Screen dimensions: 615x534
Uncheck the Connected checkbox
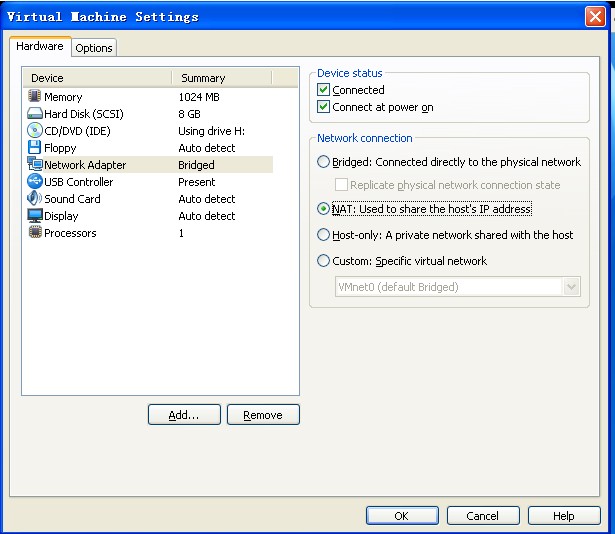coord(323,90)
